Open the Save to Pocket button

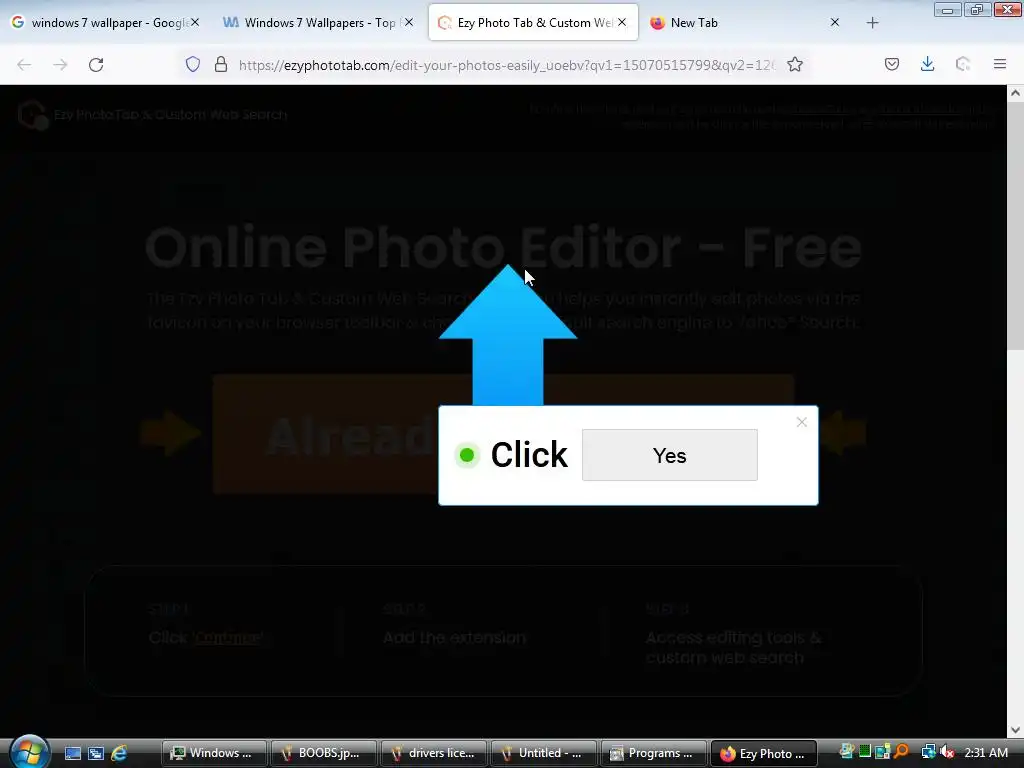point(892,64)
